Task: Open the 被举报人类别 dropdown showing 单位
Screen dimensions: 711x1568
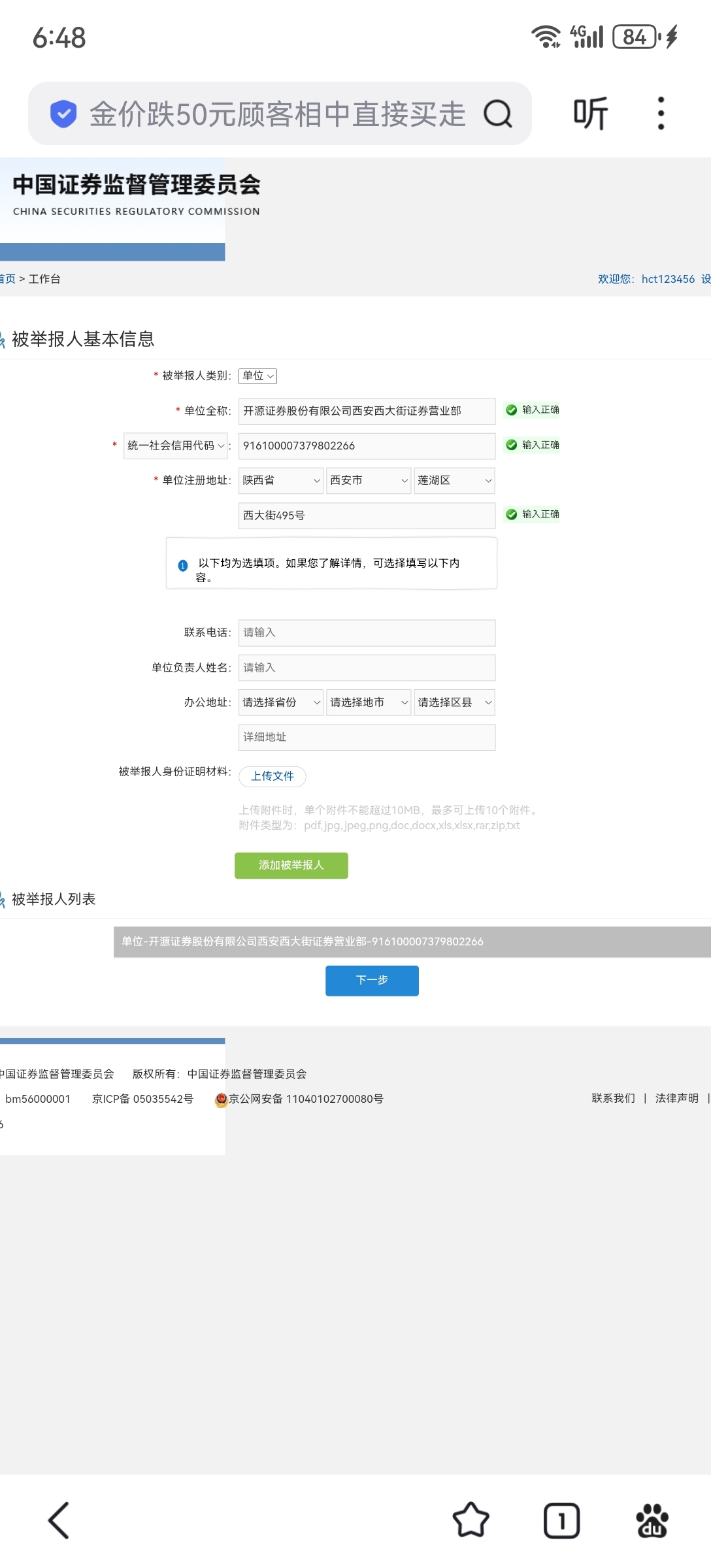Action: click(x=257, y=376)
